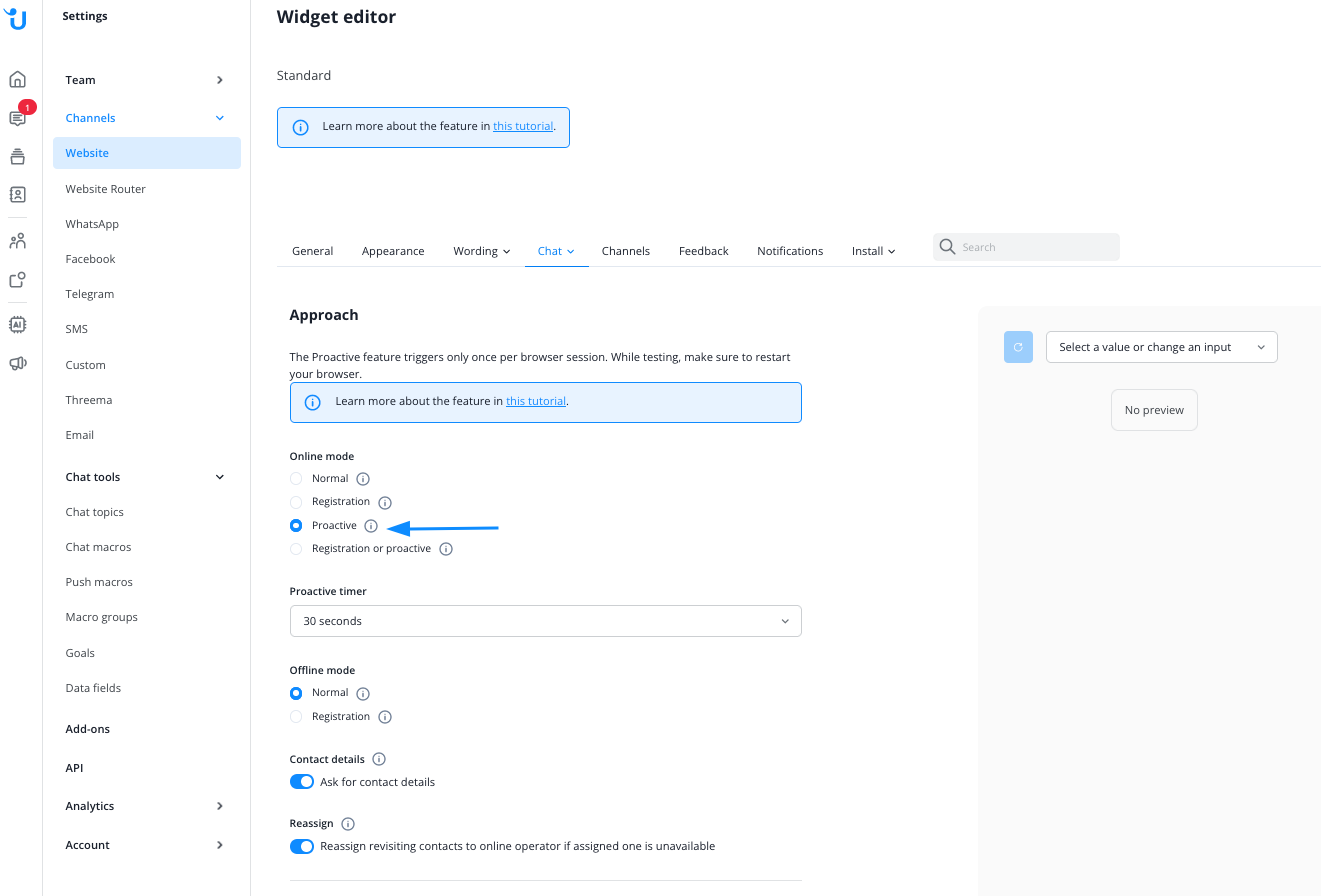This screenshot has height=896, width=1321.
Task: Open the announcements megaphone icon
Action: [18, 362]
